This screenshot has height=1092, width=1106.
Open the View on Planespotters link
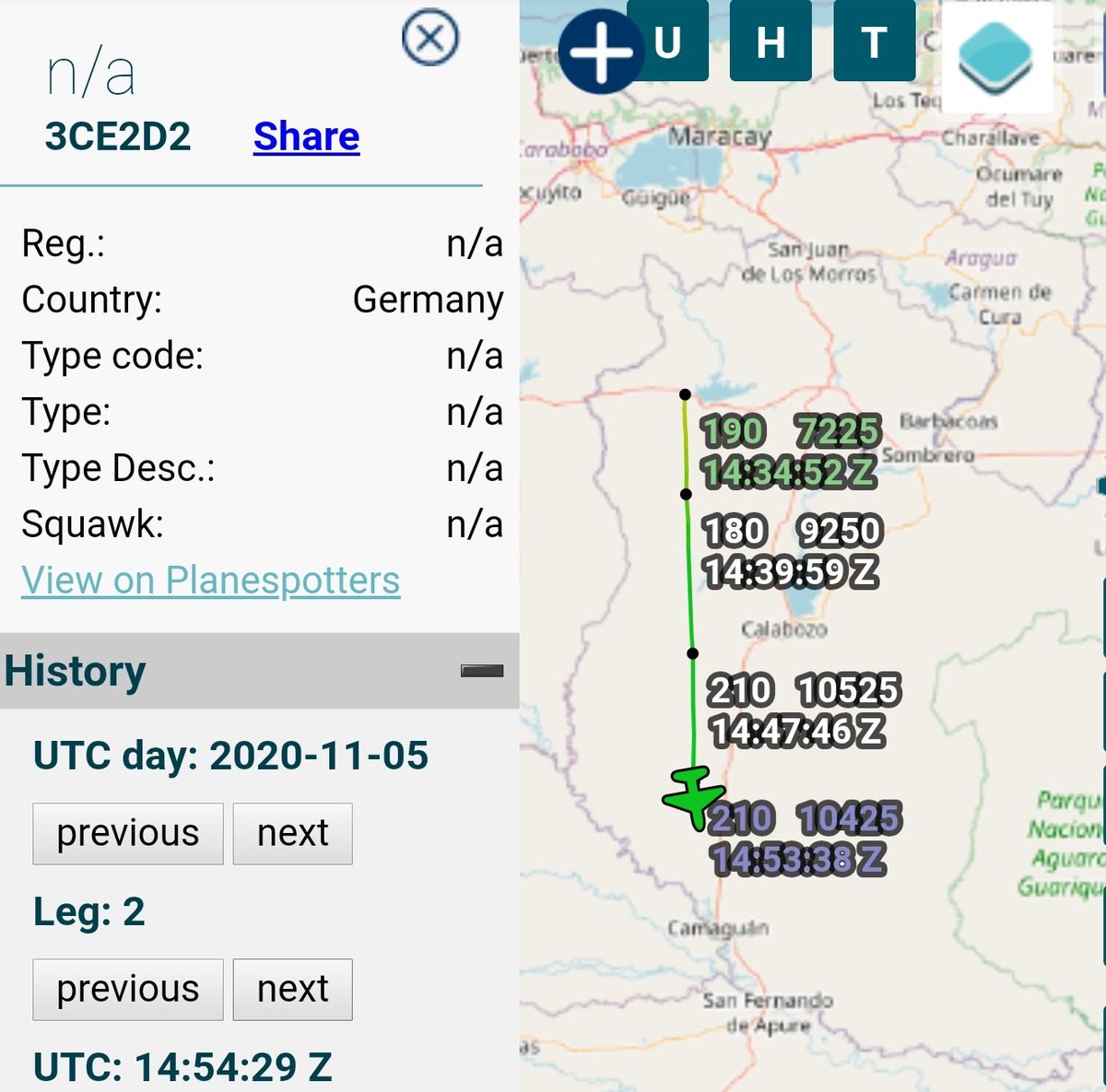point(211,580)
